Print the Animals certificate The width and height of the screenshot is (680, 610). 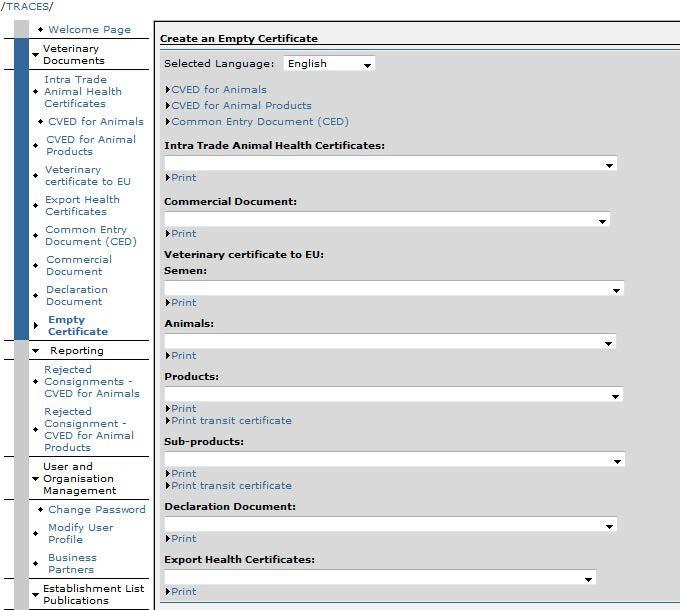coord(183,356)
